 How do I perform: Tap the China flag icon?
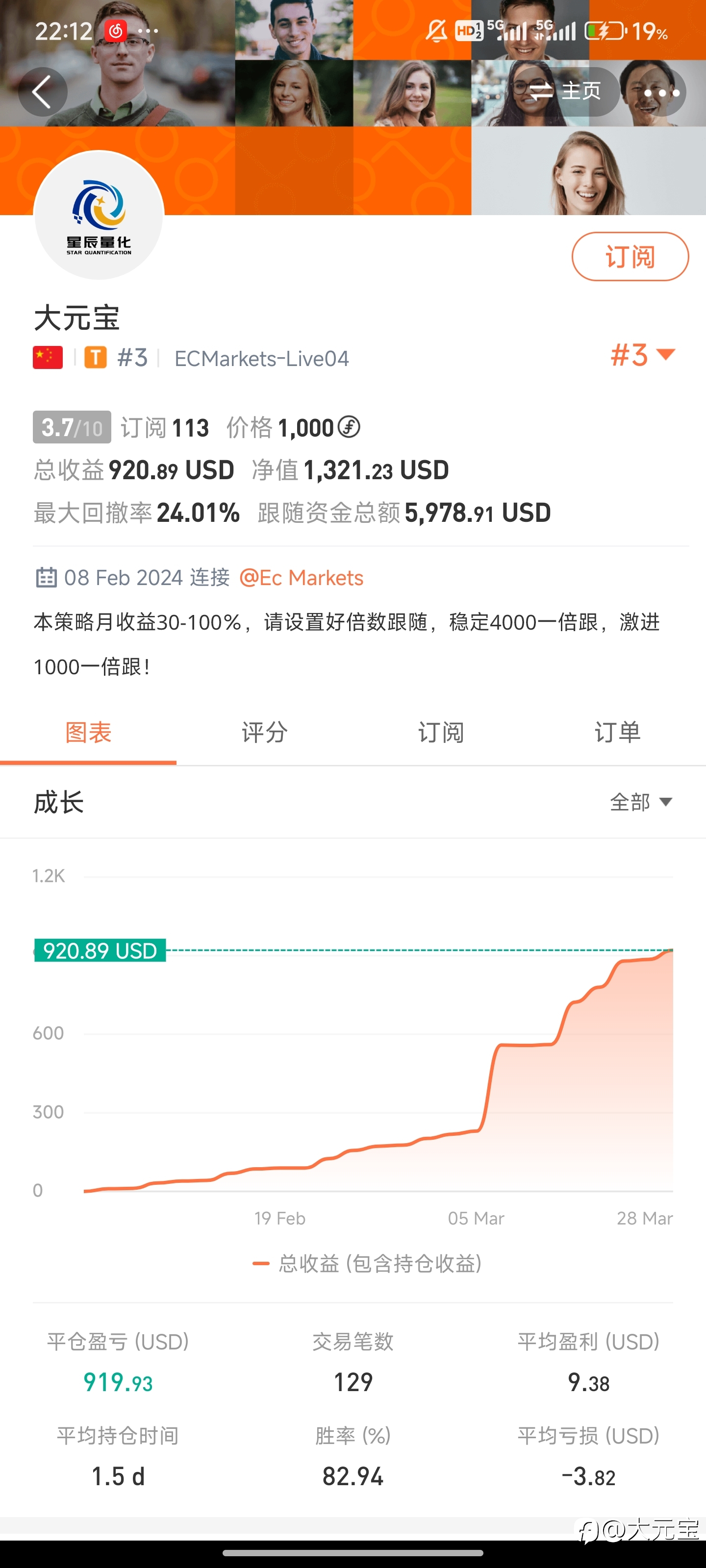pos(48,358)
